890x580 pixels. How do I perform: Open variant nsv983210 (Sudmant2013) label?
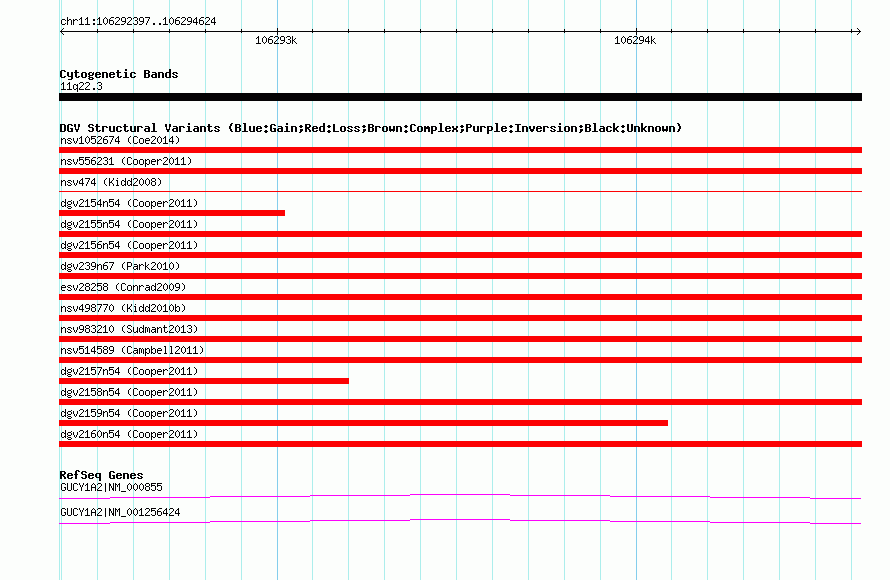point(129,329)
